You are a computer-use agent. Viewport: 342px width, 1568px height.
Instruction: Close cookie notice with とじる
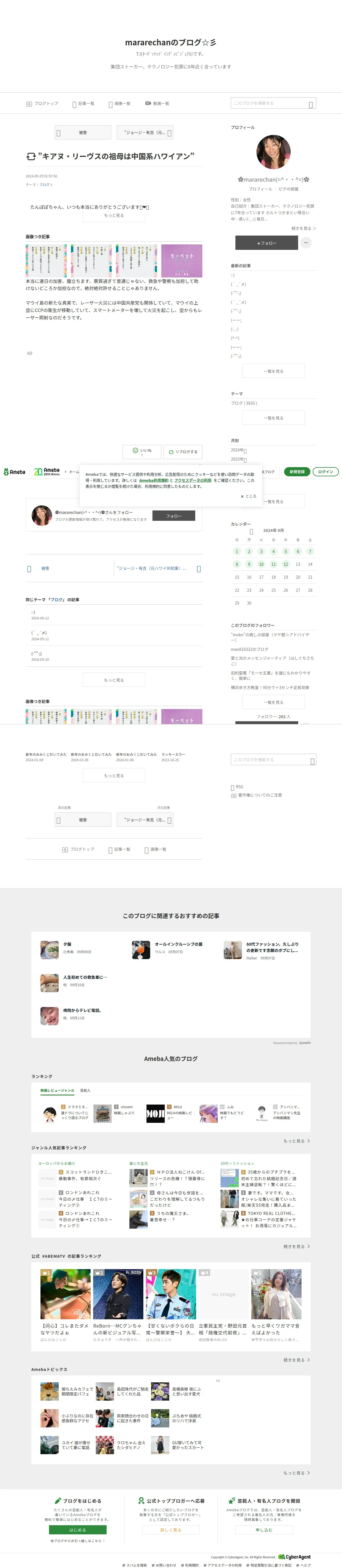point(248,496)
